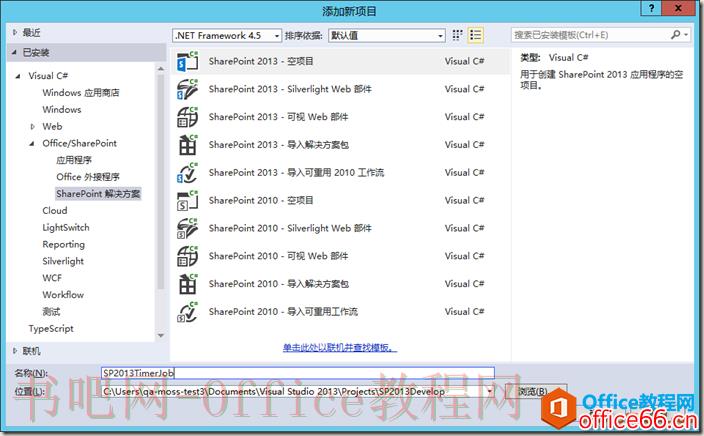Collapse the Office/SharePoint tree node
704x436 pixels.
[32, 144]
